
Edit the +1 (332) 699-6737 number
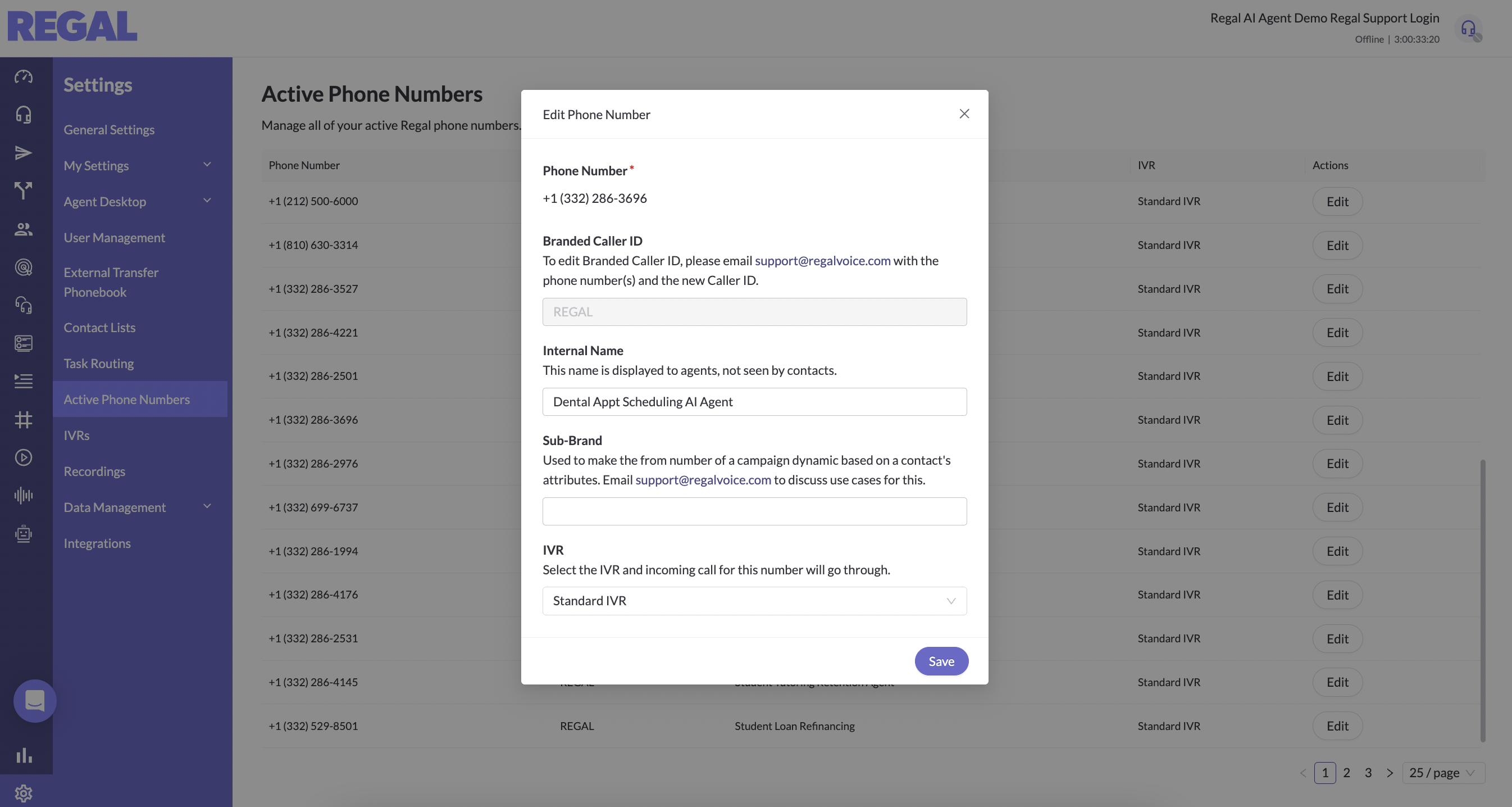click(1337, 507)
